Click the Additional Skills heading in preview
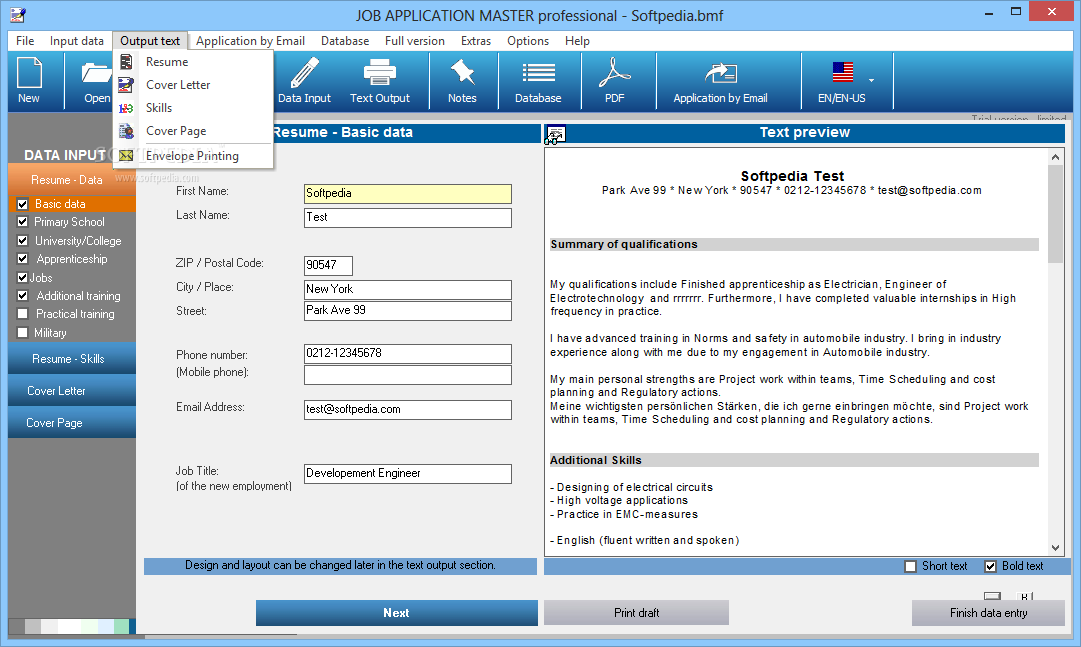 click(596, 460)
